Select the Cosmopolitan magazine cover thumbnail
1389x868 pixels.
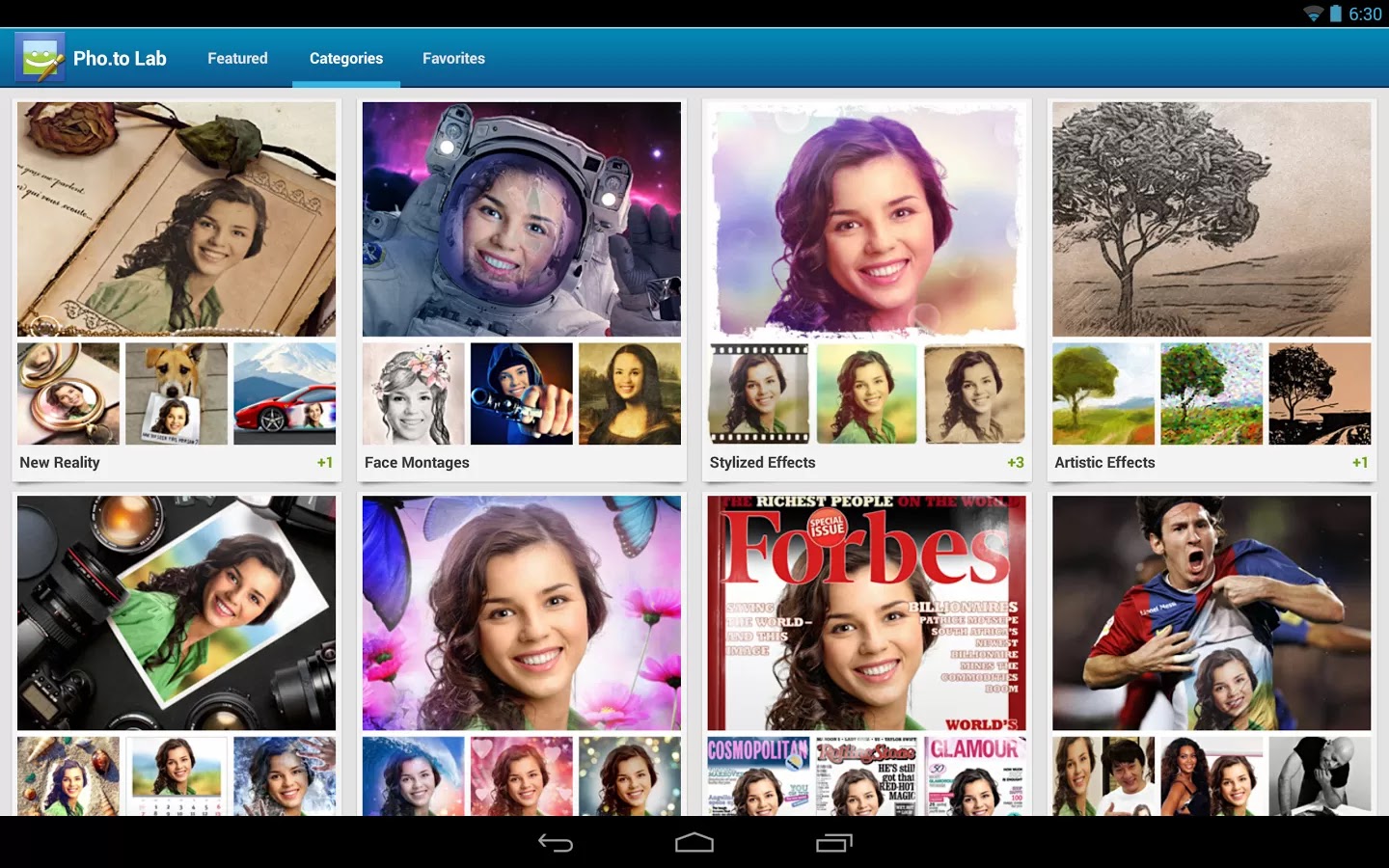[x=759, y=776]
